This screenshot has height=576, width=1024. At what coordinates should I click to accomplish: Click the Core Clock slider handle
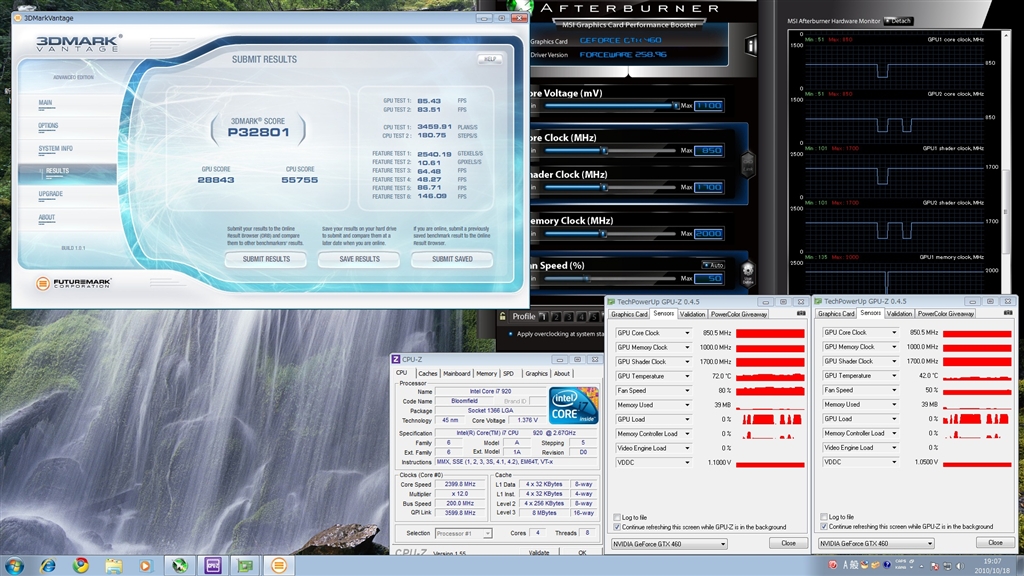604,150
